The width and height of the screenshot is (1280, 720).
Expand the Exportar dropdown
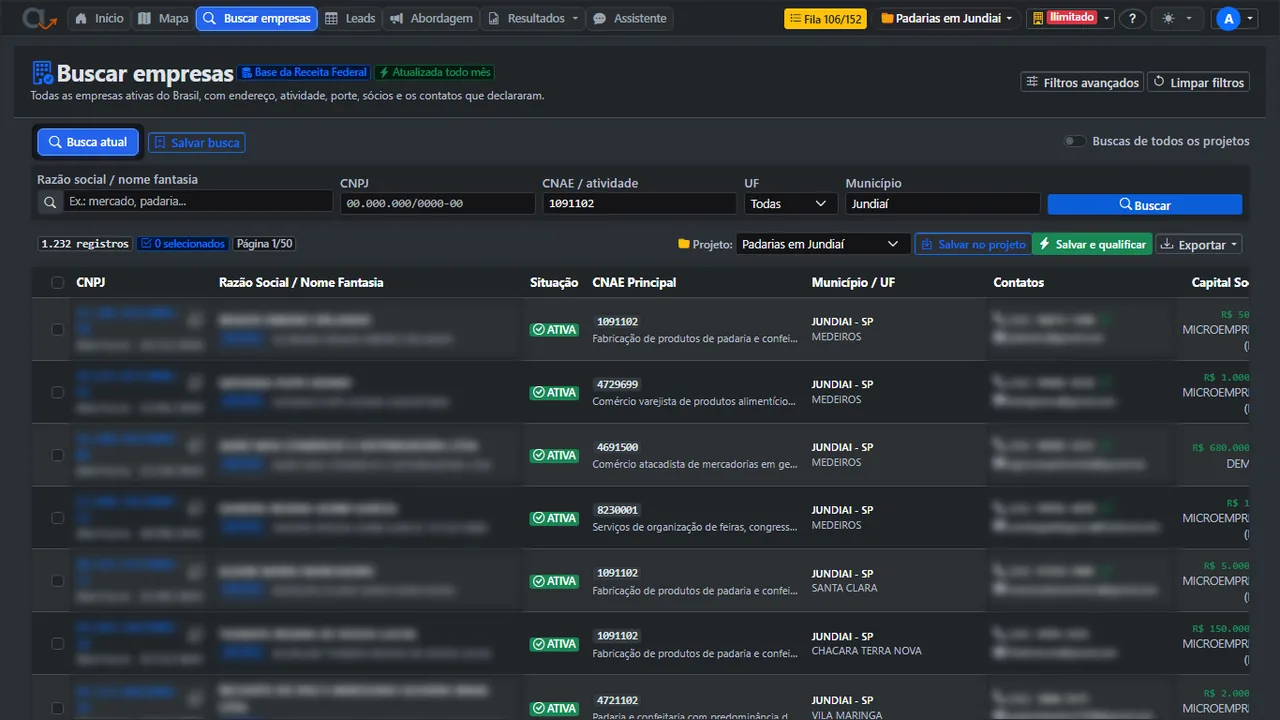1198,244
